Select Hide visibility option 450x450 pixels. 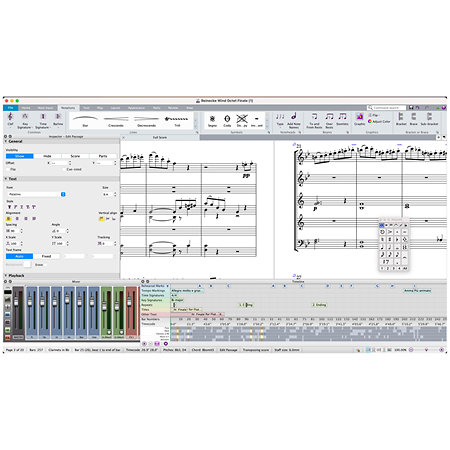pyautogui.click(x=47, y=156)
